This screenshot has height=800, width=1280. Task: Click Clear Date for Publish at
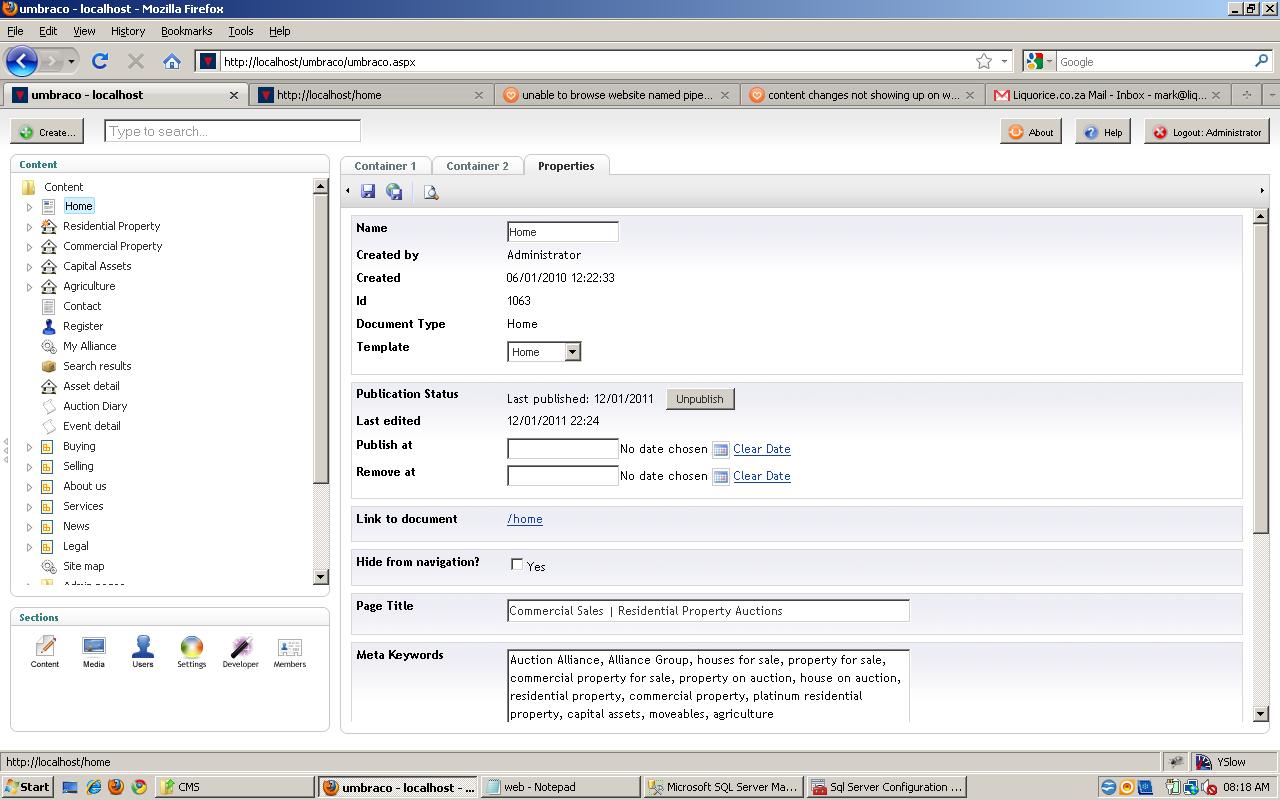(762, 449)
